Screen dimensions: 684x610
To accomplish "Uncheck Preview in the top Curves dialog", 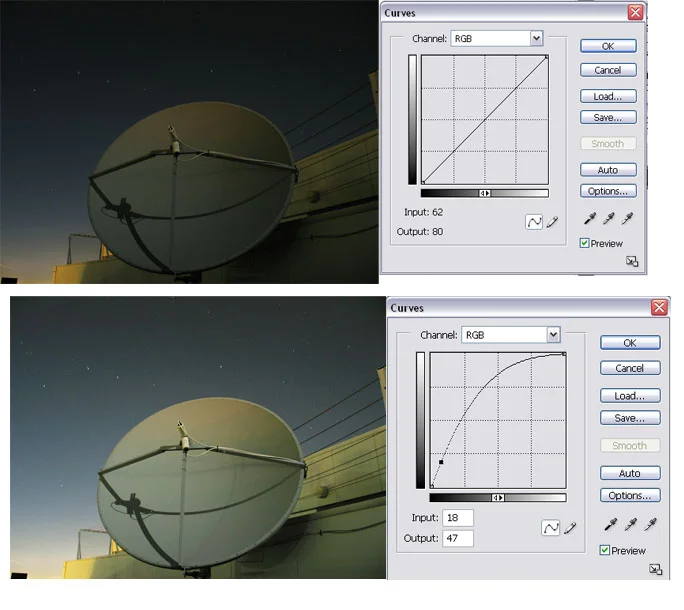I will click(x=585, y=243).
